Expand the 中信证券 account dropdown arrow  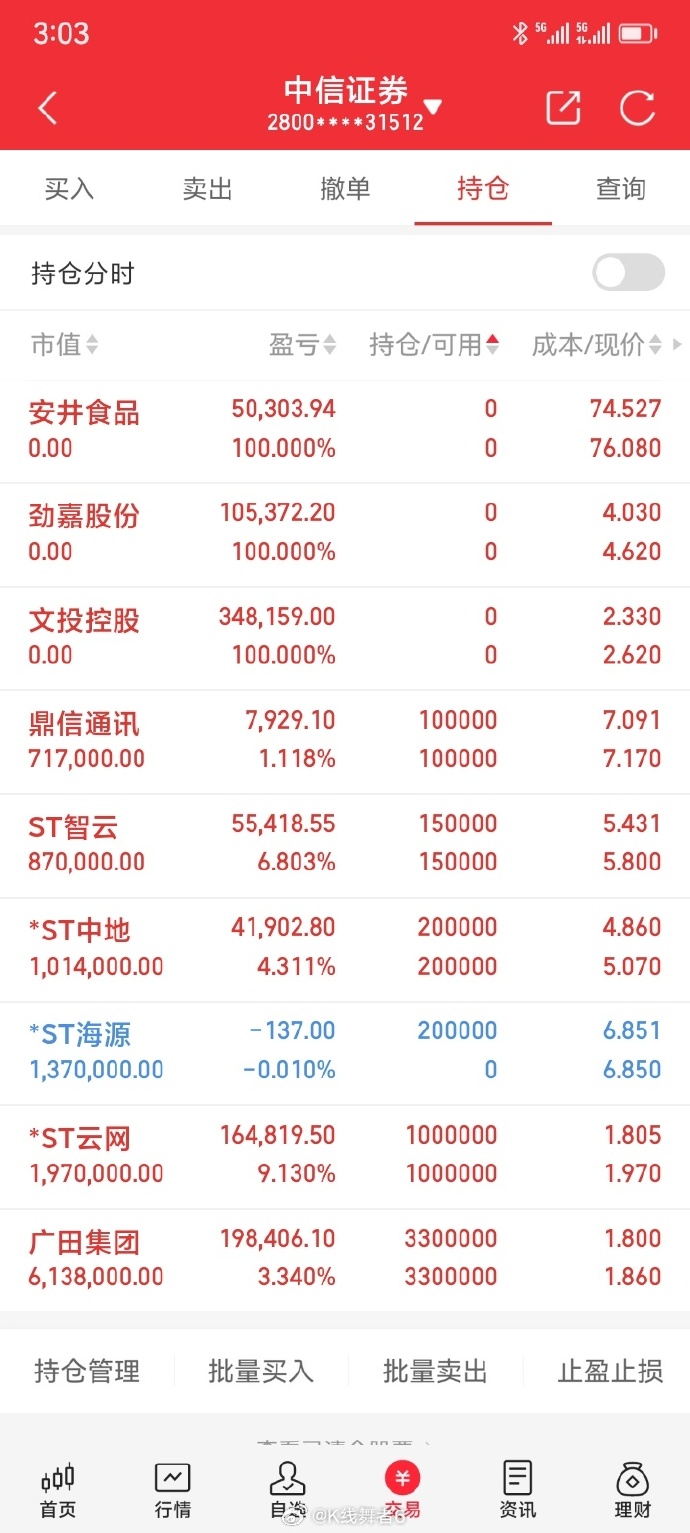433,107
